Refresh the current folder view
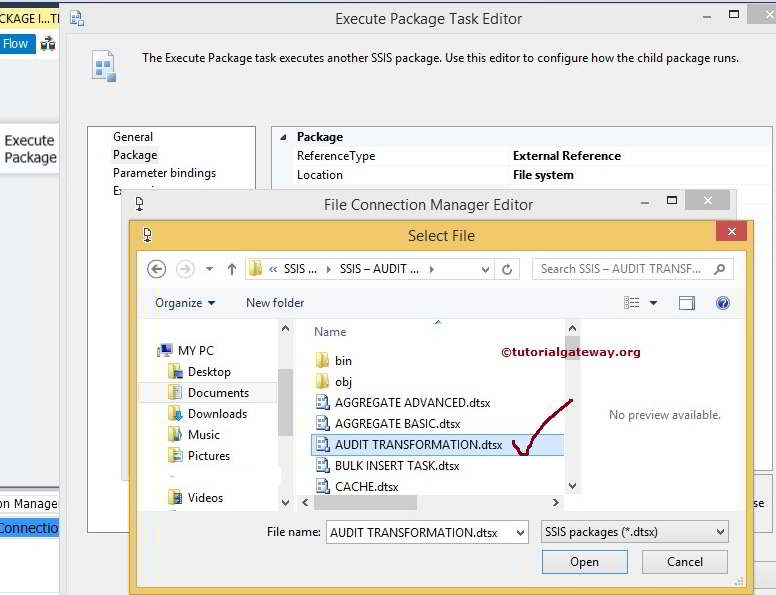Screen dimensions: 776x595 (x=507, y=269)
